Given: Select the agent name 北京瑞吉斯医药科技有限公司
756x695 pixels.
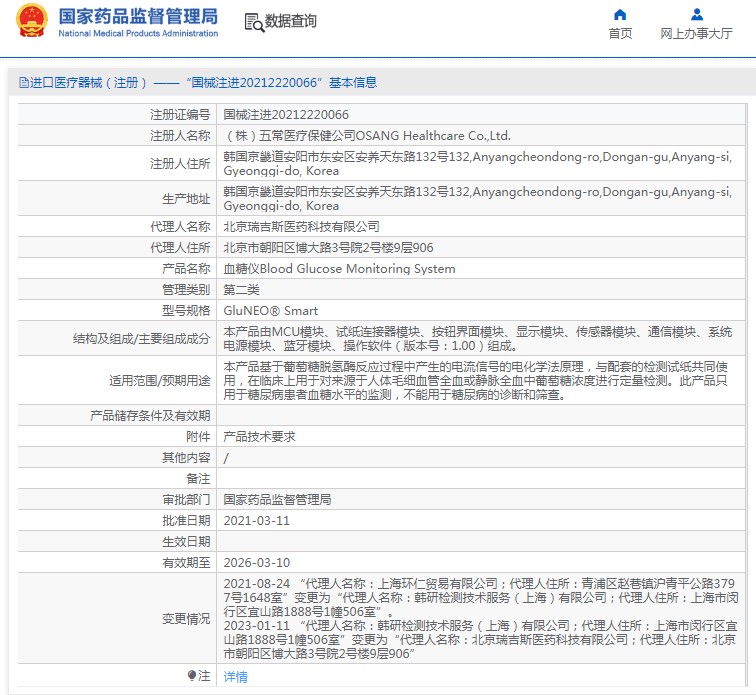Looking at the screenshot, I should (x=301, y=227).
